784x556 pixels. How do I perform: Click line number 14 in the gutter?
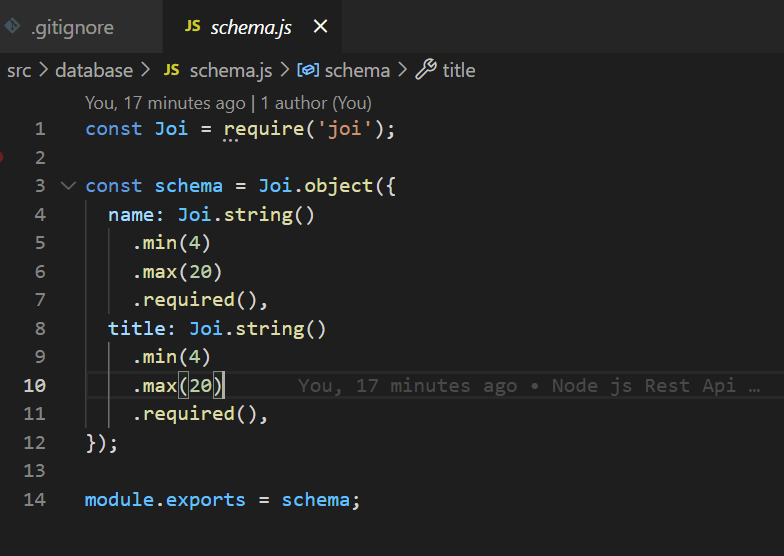click(x=34, y=500)
